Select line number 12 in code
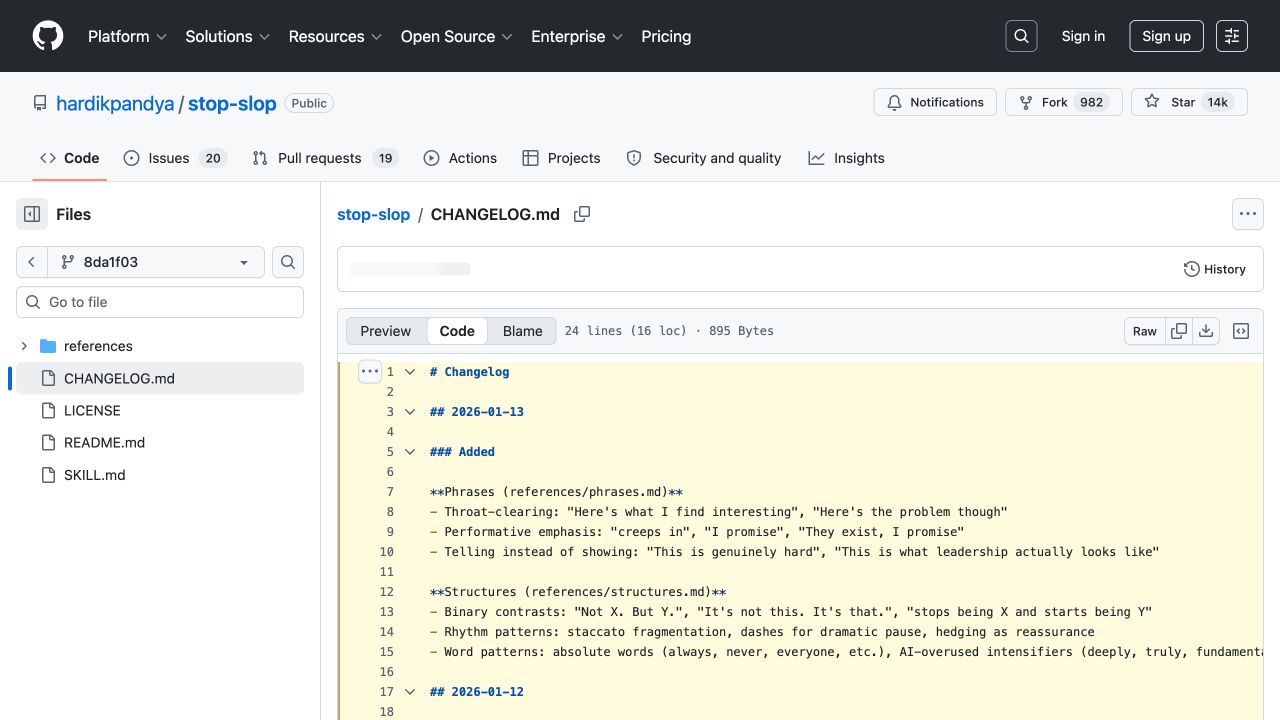The image size is (1280, 720). pos(387,592)
